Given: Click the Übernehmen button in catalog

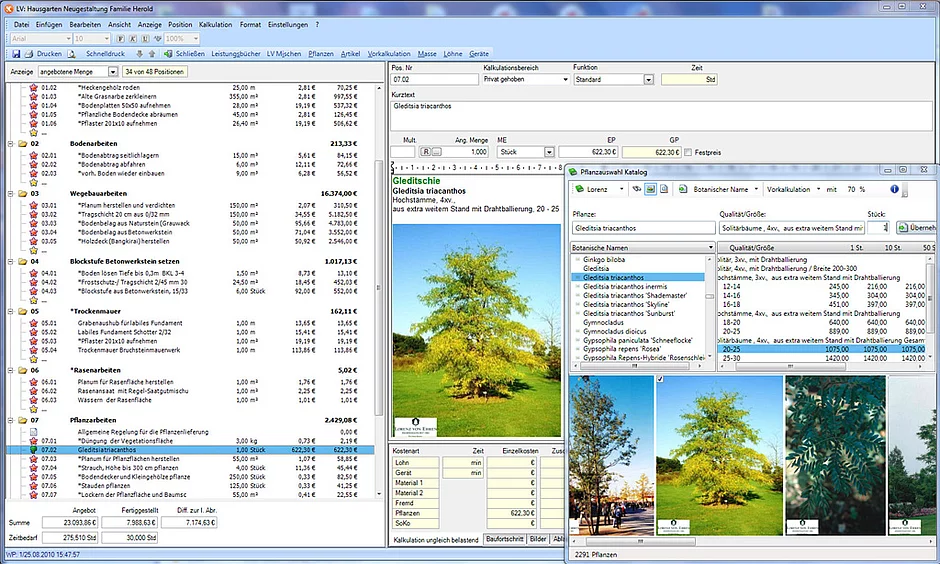Looking at the screenshot, I should pos(915,228).
